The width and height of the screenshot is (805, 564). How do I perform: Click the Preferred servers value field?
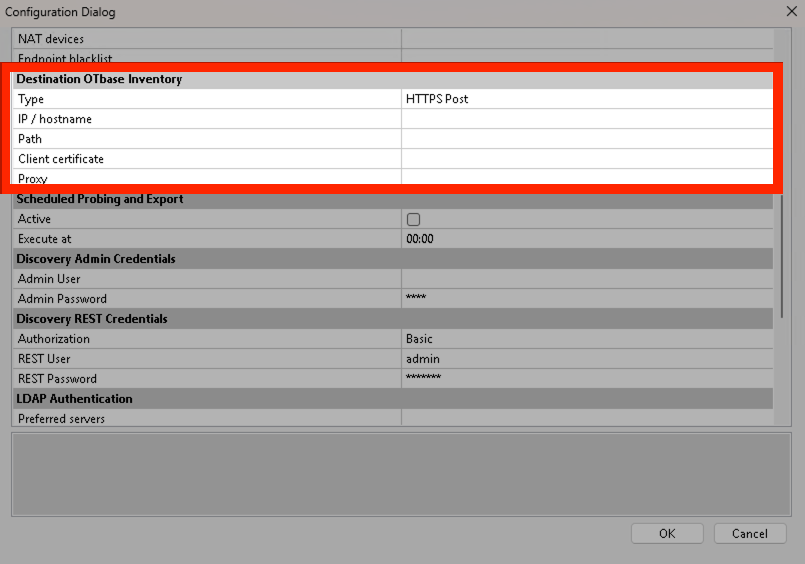(587, 418)
